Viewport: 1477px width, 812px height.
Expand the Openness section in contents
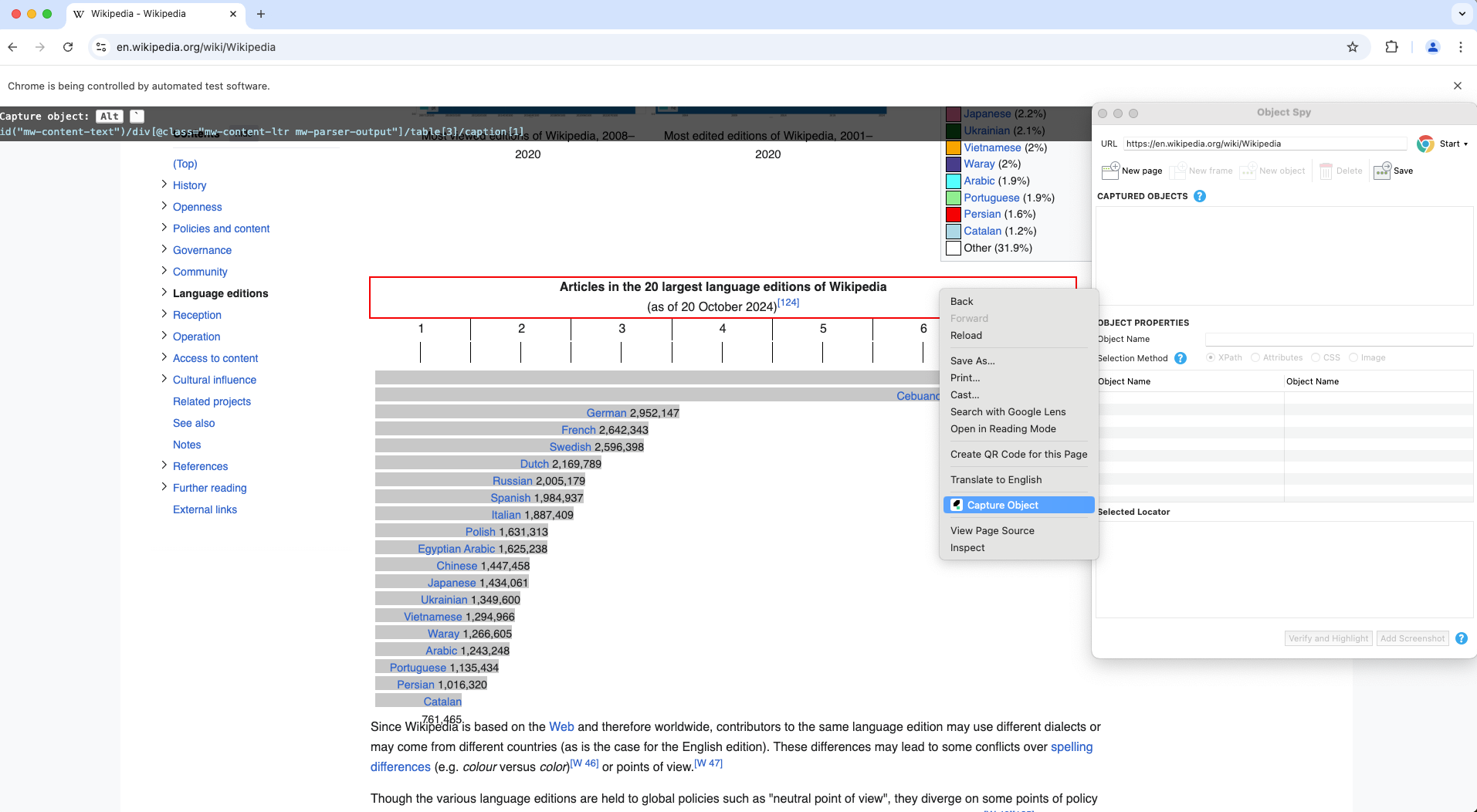tap(164, 206)
